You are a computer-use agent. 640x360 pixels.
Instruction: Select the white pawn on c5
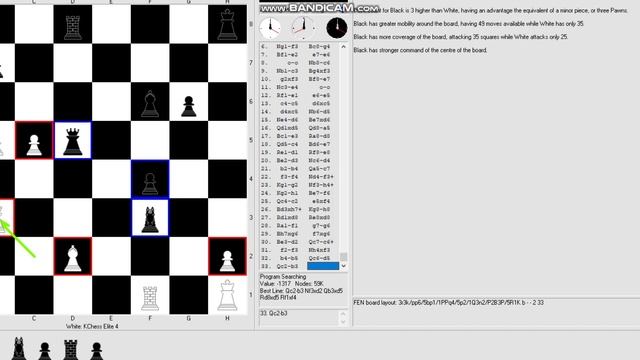pyautogui.click(x=34, y=145)
